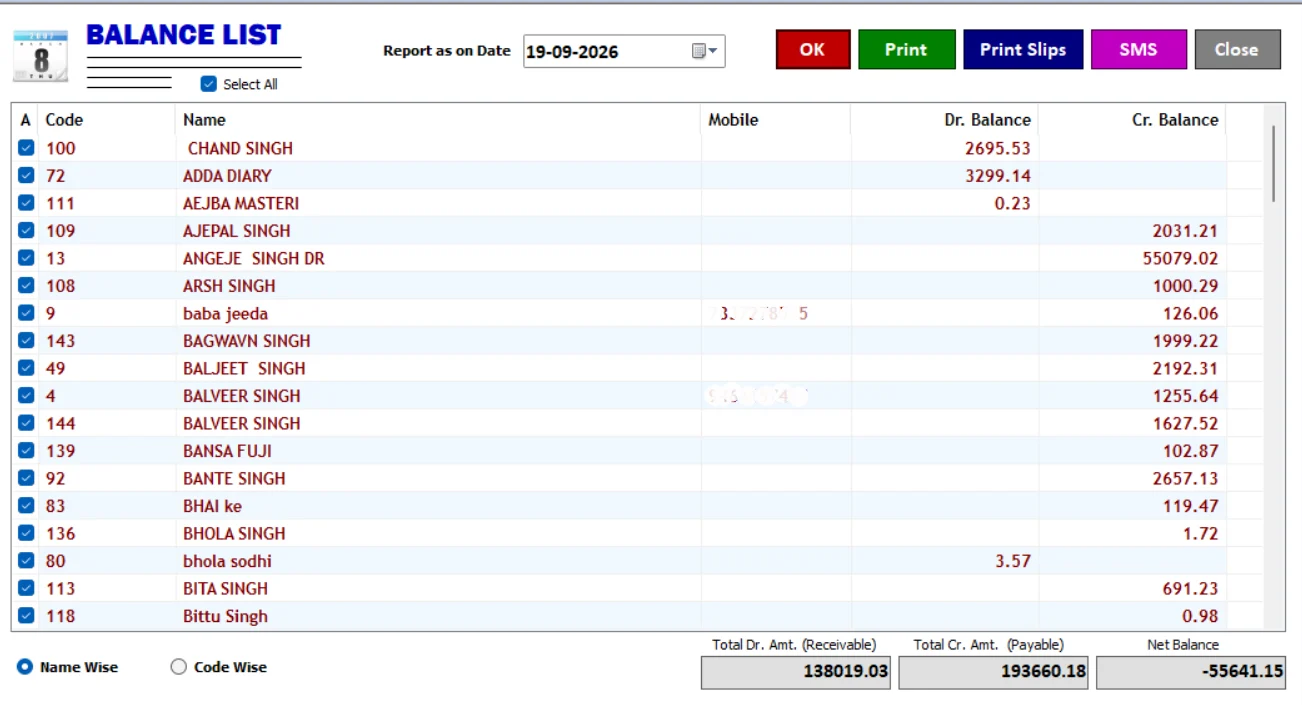Click the Cr. balance value 2192.31
1302x705 pixels.
click(x=1185, y=368)
